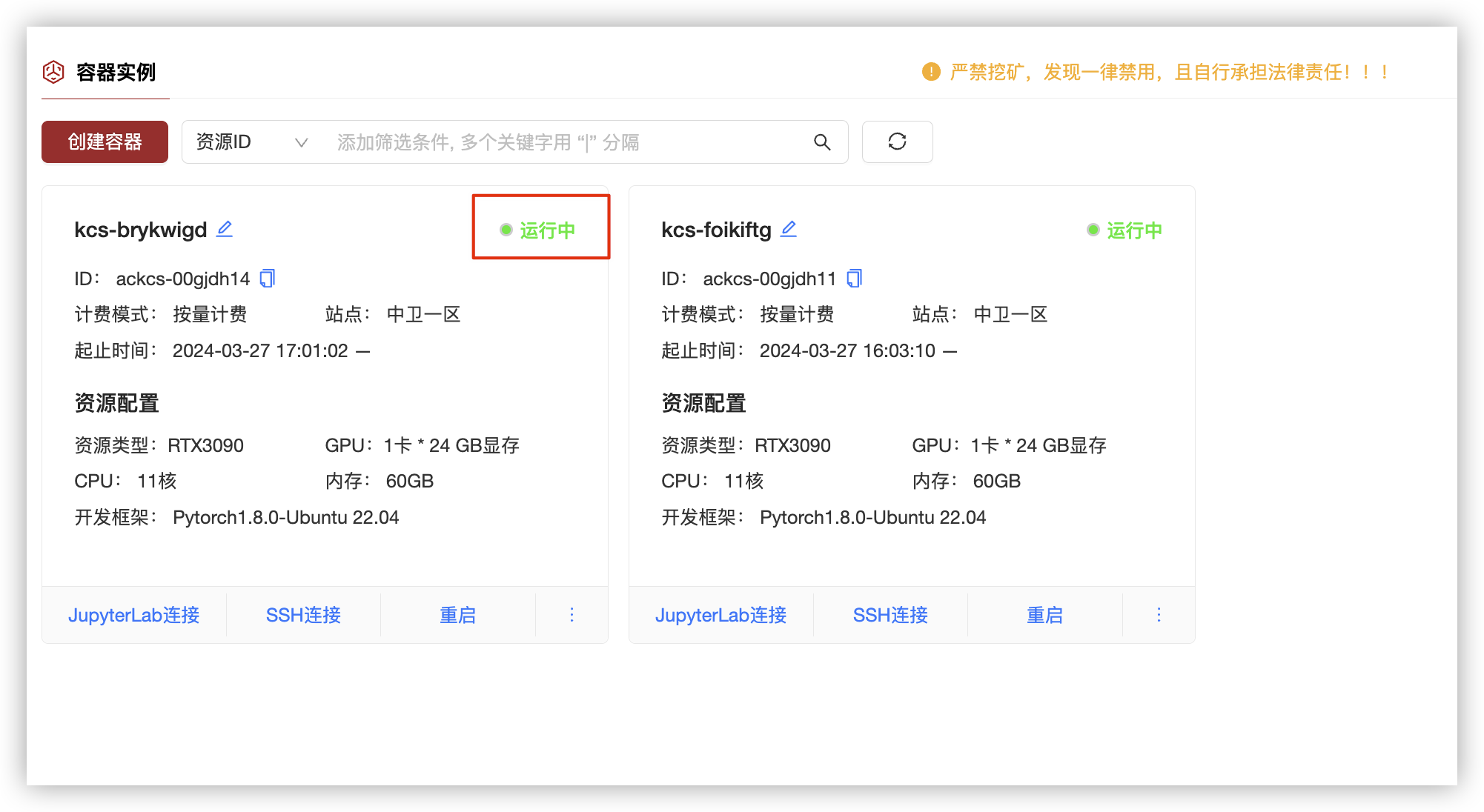Click 60GB memory value in kcs-brykwigd card

point(409,481)
